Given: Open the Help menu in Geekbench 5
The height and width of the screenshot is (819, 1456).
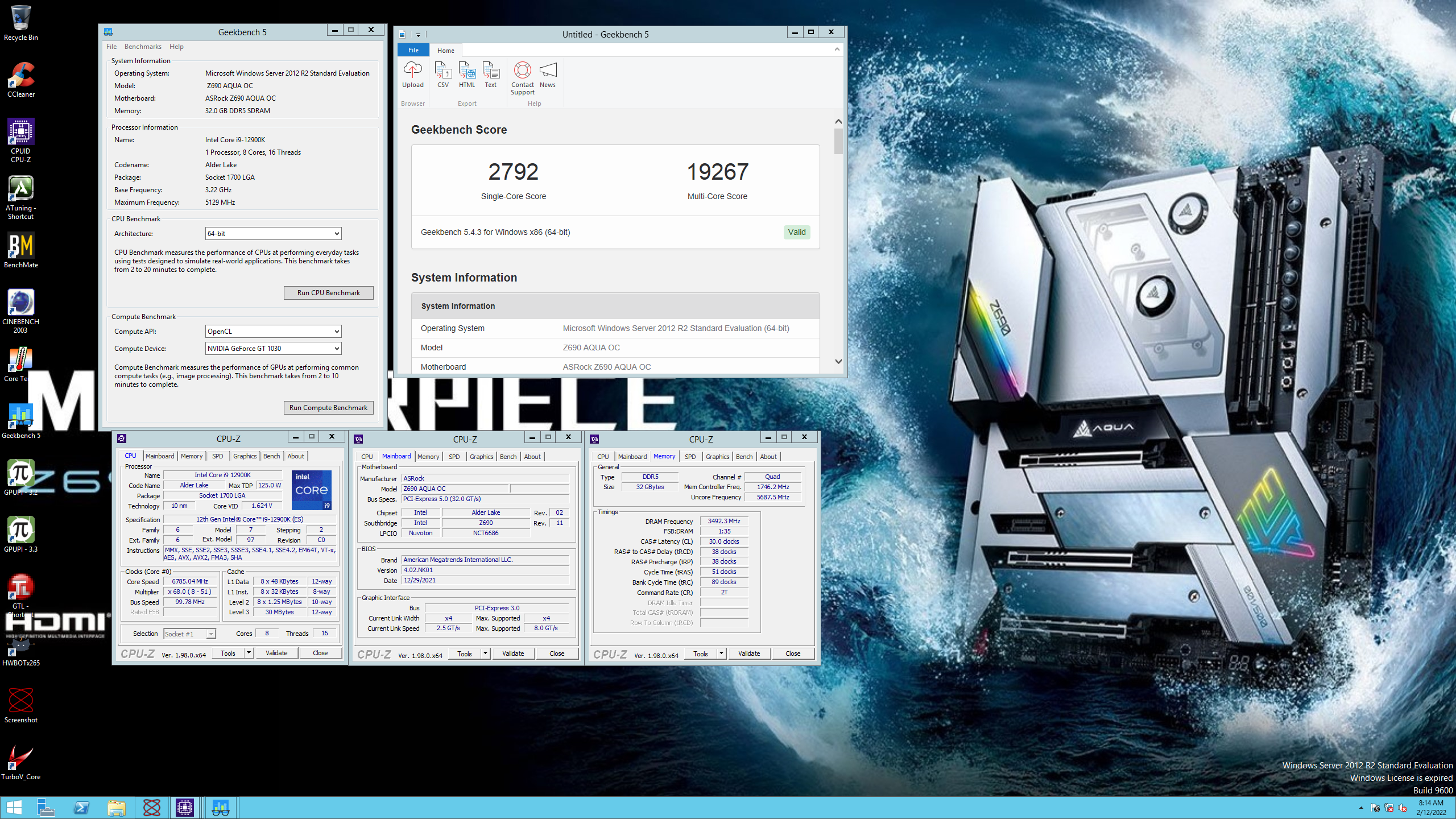Looking at the screenshot, I should [176, 47].
